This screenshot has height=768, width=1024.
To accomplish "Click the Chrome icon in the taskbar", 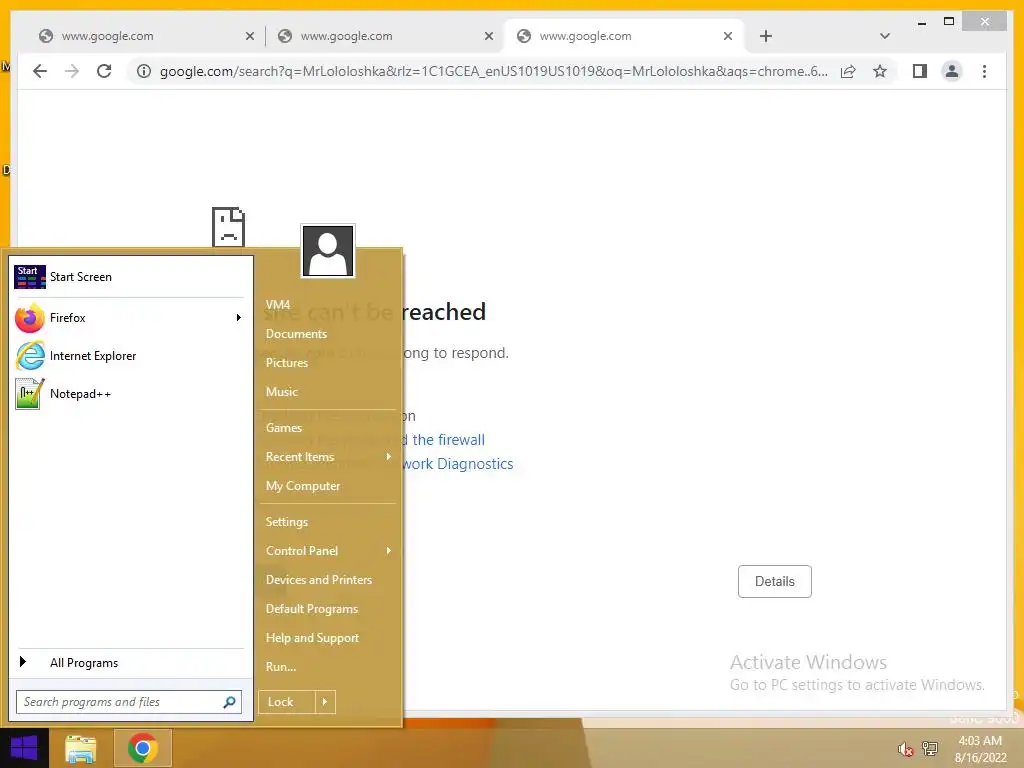I will [143, 748].
